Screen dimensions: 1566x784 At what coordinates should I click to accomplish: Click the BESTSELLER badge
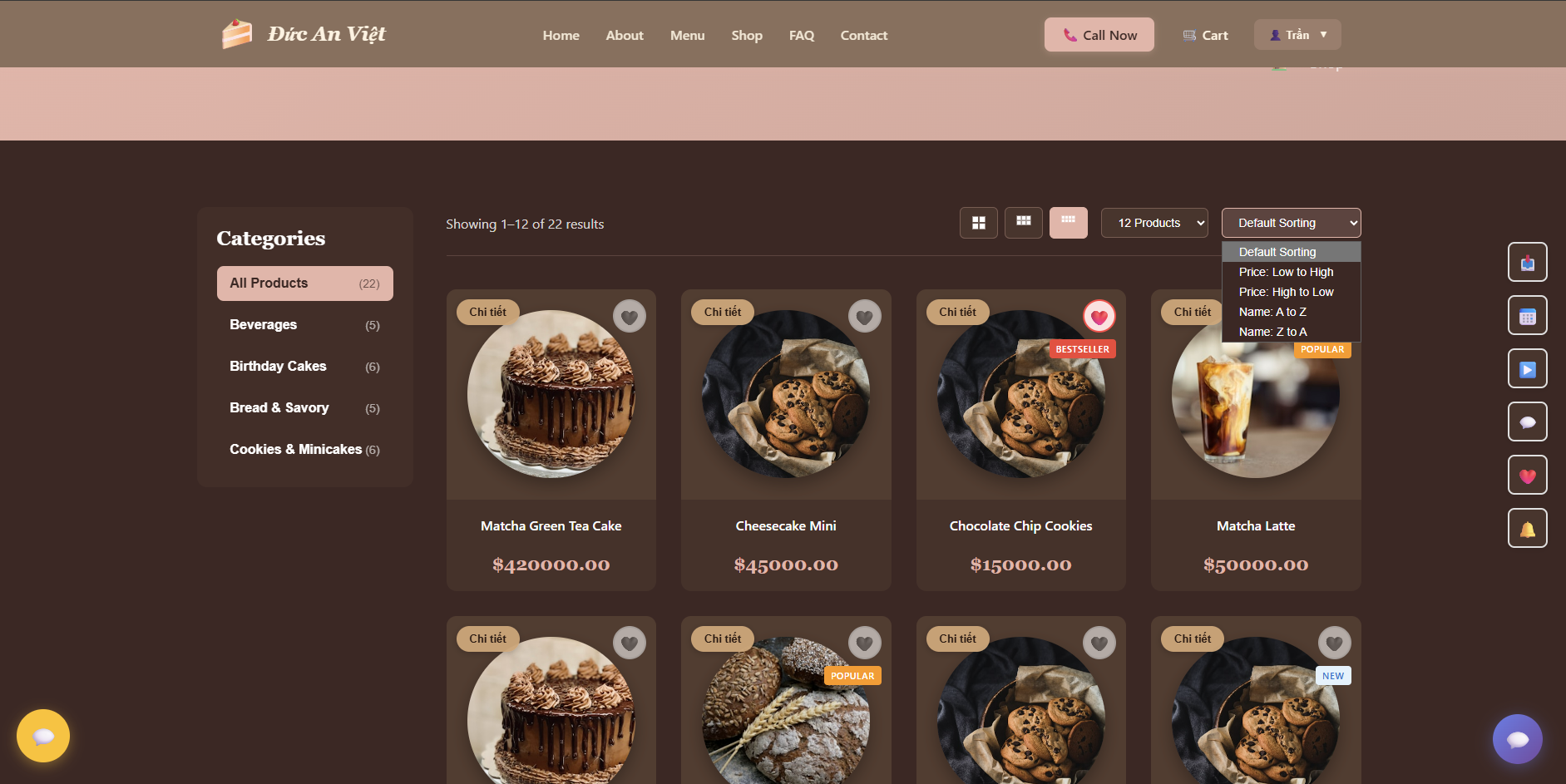tap(1082, 349)
